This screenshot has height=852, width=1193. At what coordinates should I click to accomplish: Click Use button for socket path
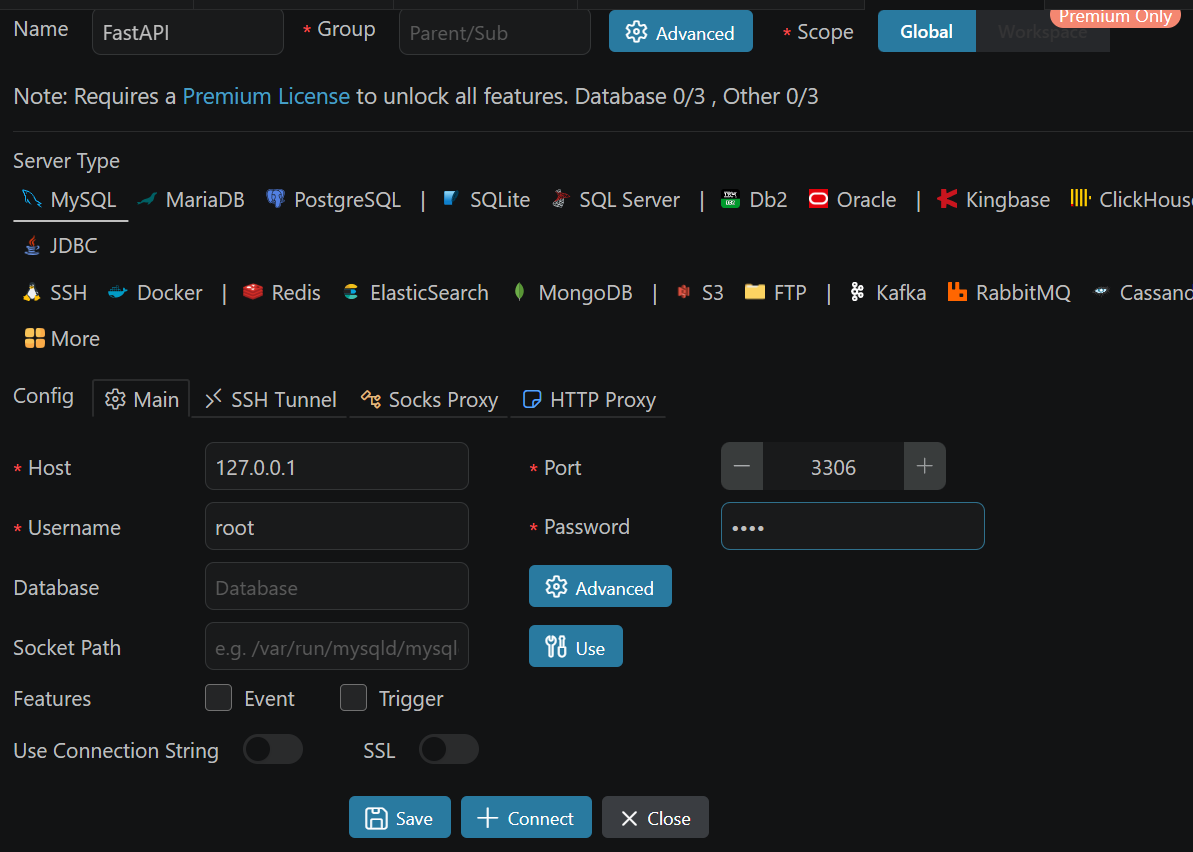click(576, 647)
